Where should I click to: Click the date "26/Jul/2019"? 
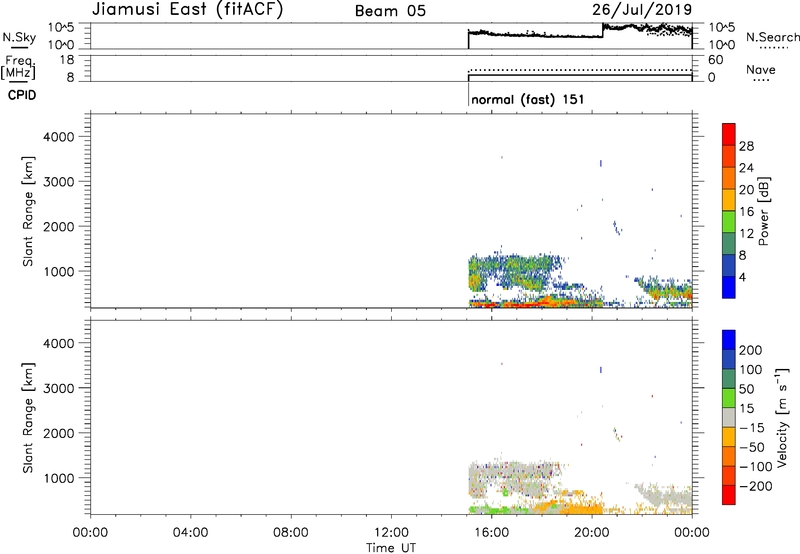coord(642,9)
